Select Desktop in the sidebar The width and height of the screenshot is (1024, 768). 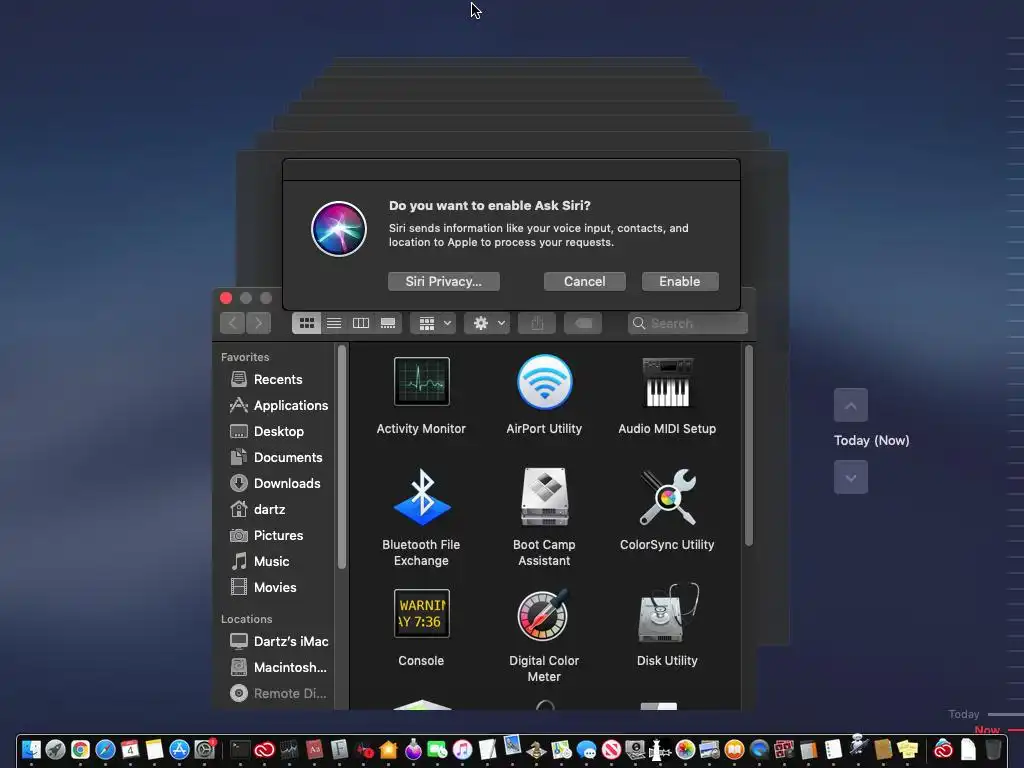278,432
